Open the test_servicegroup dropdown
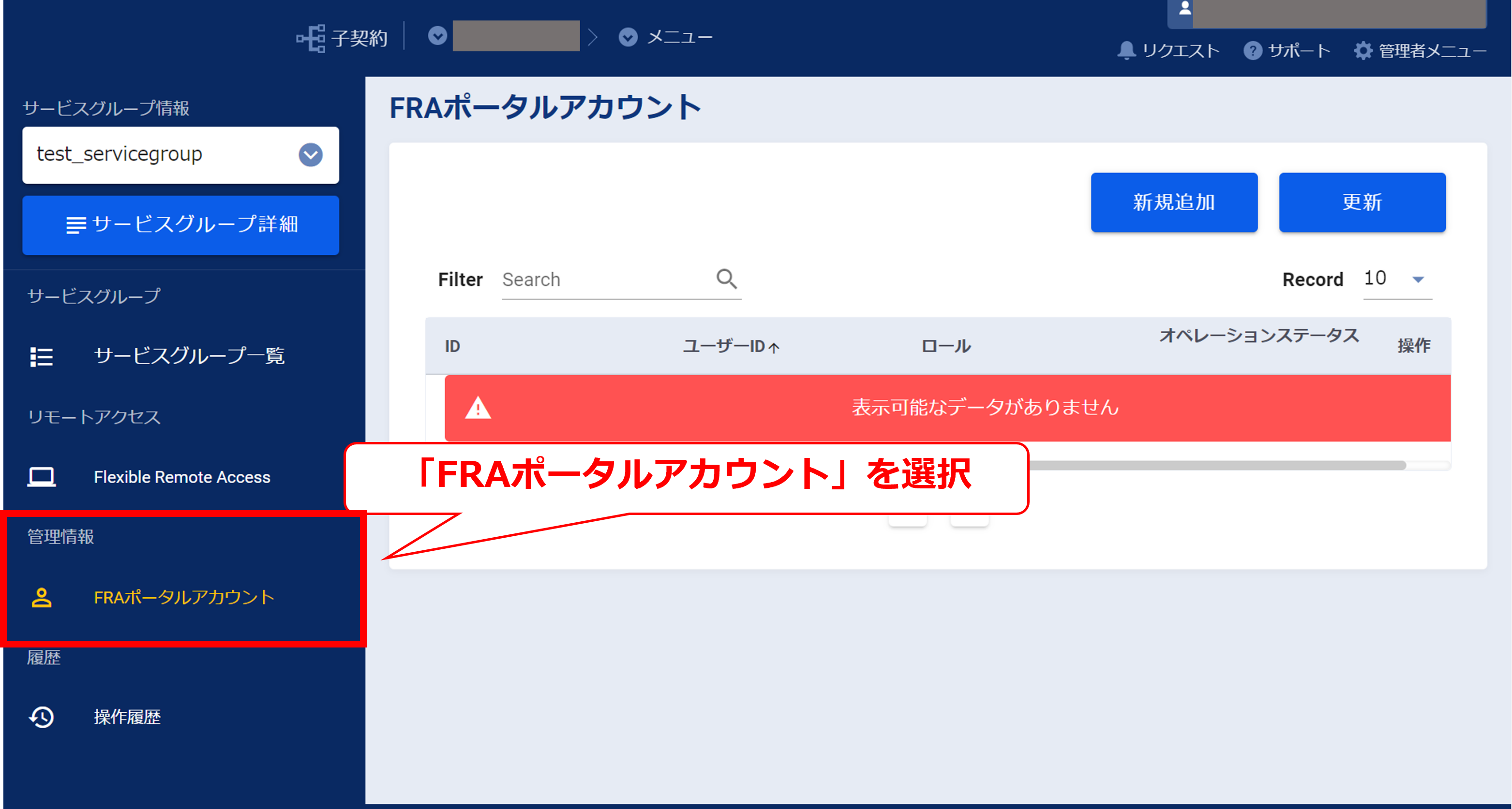This screenshot has height=809, width=1512. 311,155
